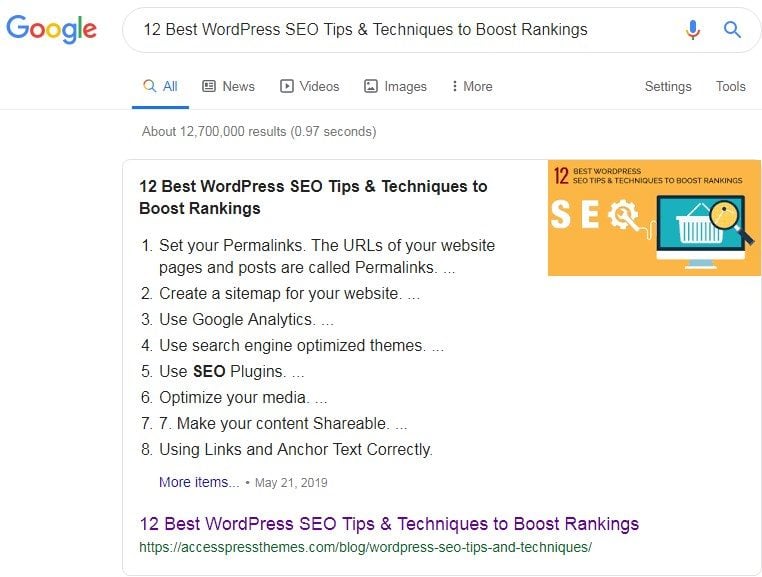Click the Google logo
The image size is (762, 577).
(x=51, y=29)
